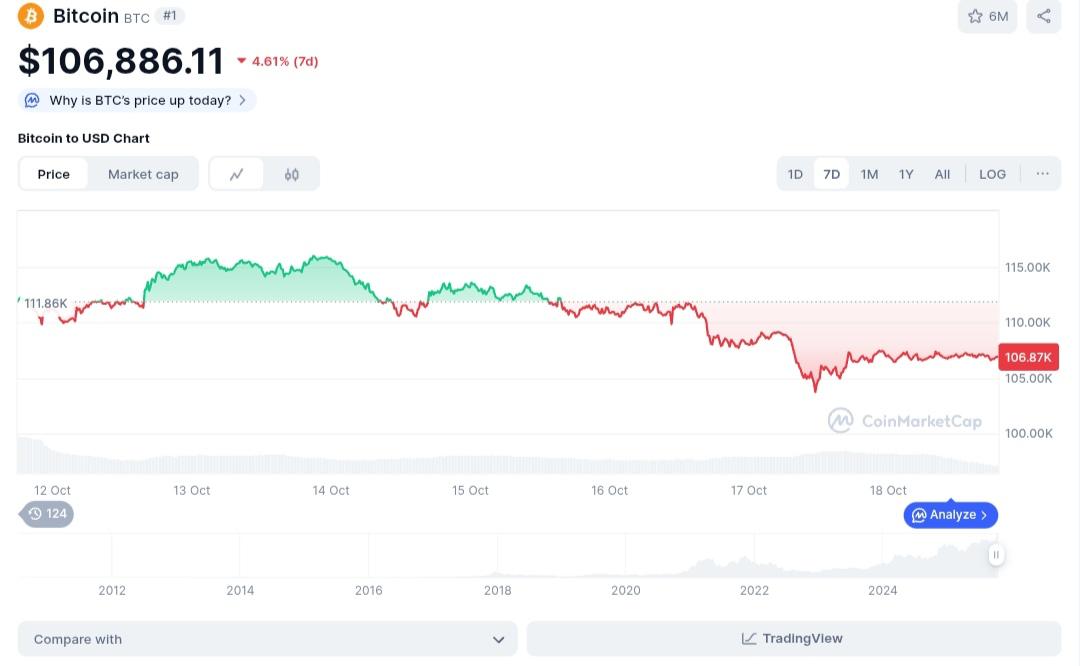Open the TradingView chart button
1080x666 pixels.
pos(793,639)
